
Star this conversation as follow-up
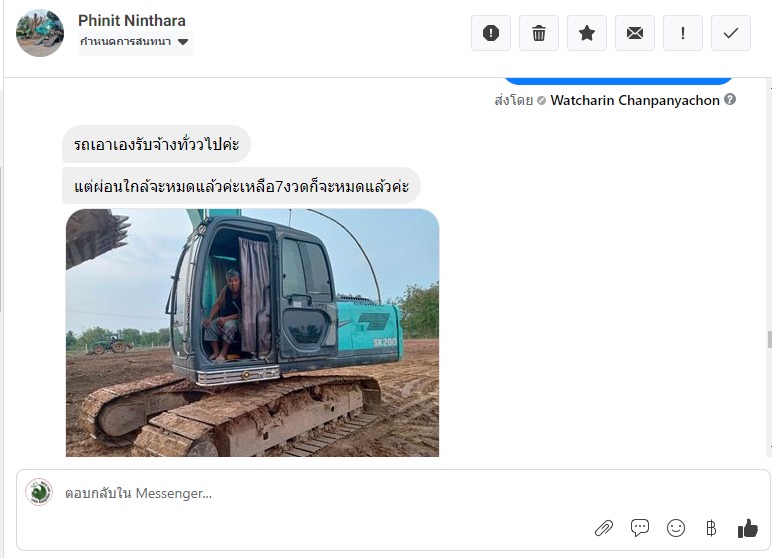pyautogui.click(x=587, y=33)
